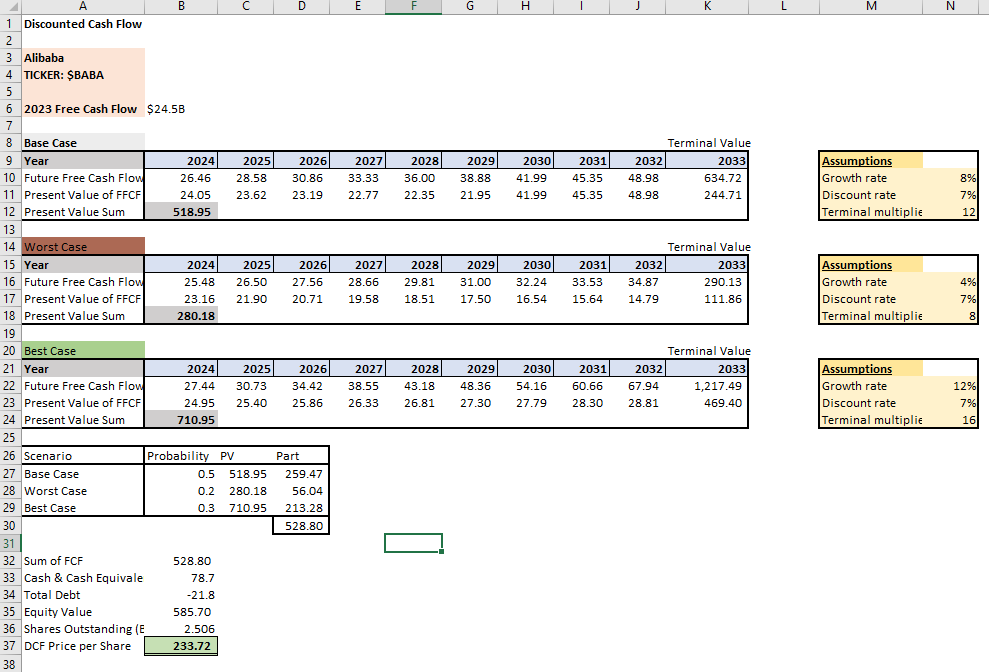Click the Best Case Assumptions heading
989x672 pixels.
[x=857, y=369]
